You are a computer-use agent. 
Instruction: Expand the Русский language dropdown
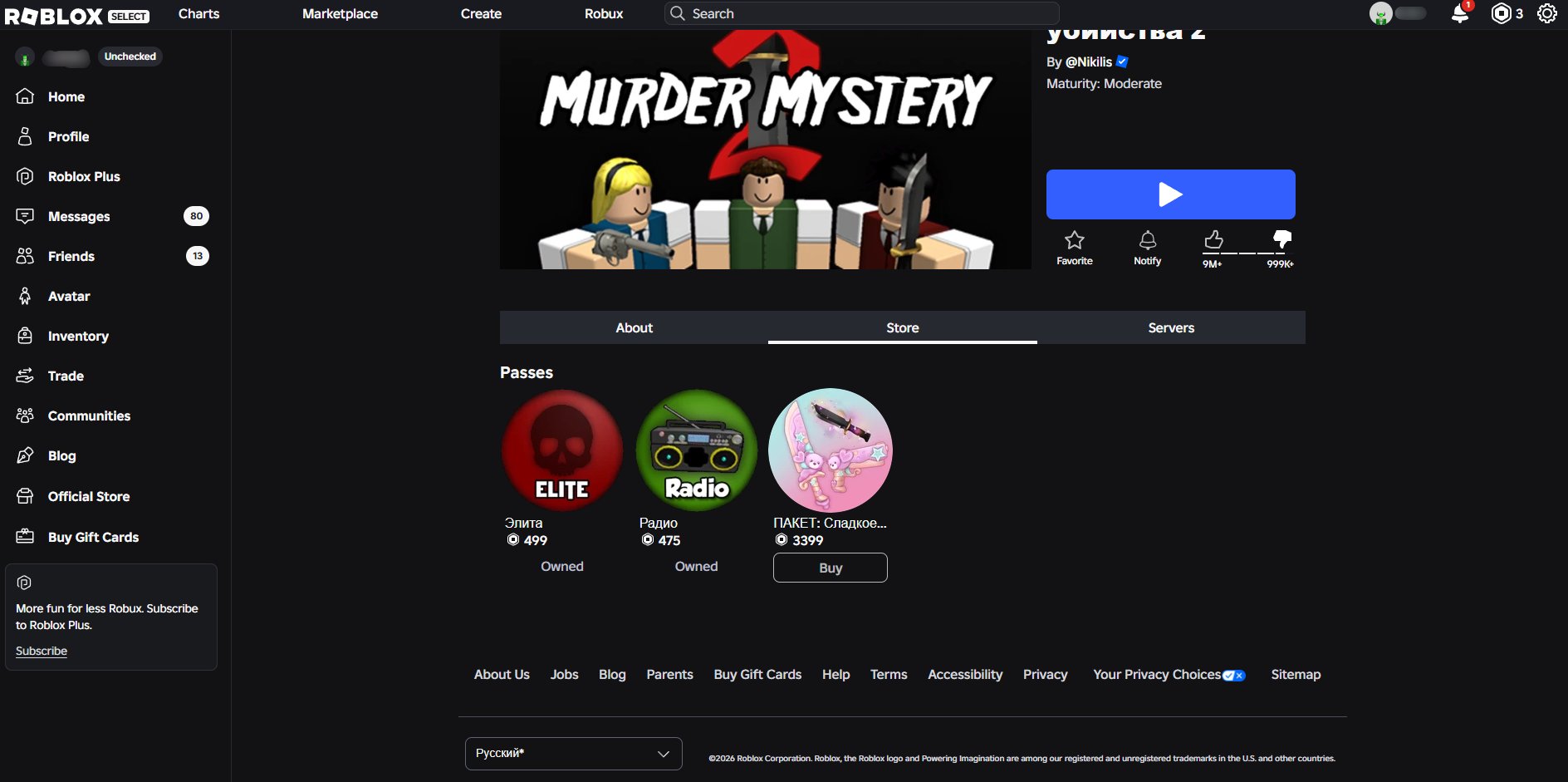point(573,754)
